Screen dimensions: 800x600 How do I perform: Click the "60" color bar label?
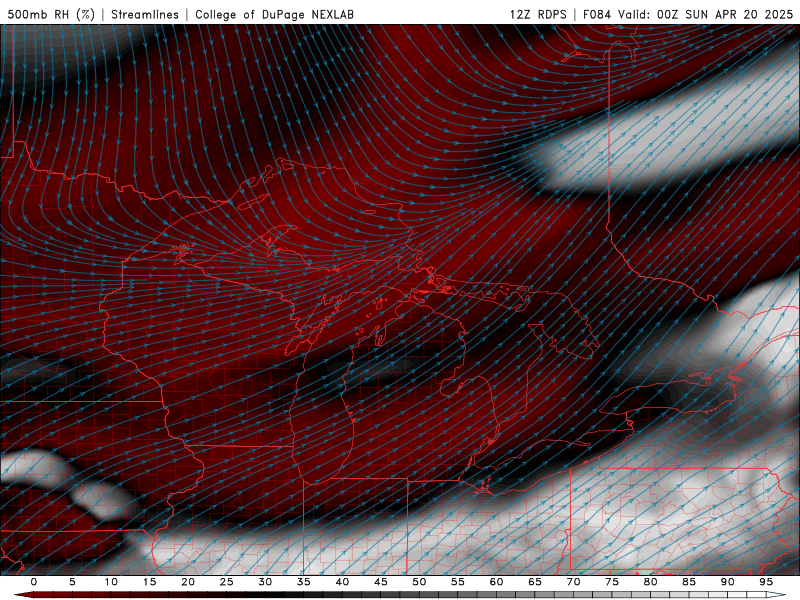[x=496, y=582]
